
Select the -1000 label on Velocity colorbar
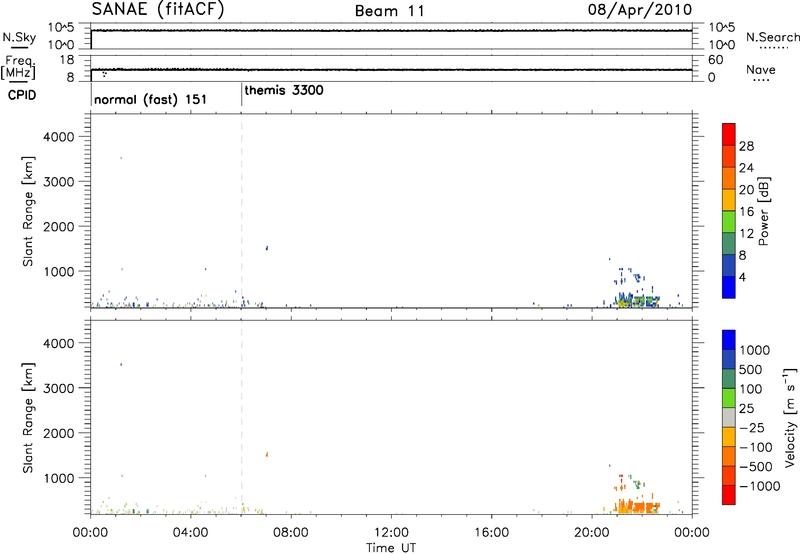760,486
